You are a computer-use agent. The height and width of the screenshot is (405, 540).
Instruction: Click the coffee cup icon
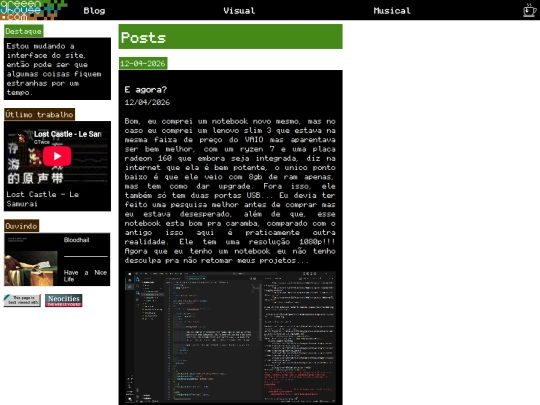pyautogui.click(x=530, y=10)
